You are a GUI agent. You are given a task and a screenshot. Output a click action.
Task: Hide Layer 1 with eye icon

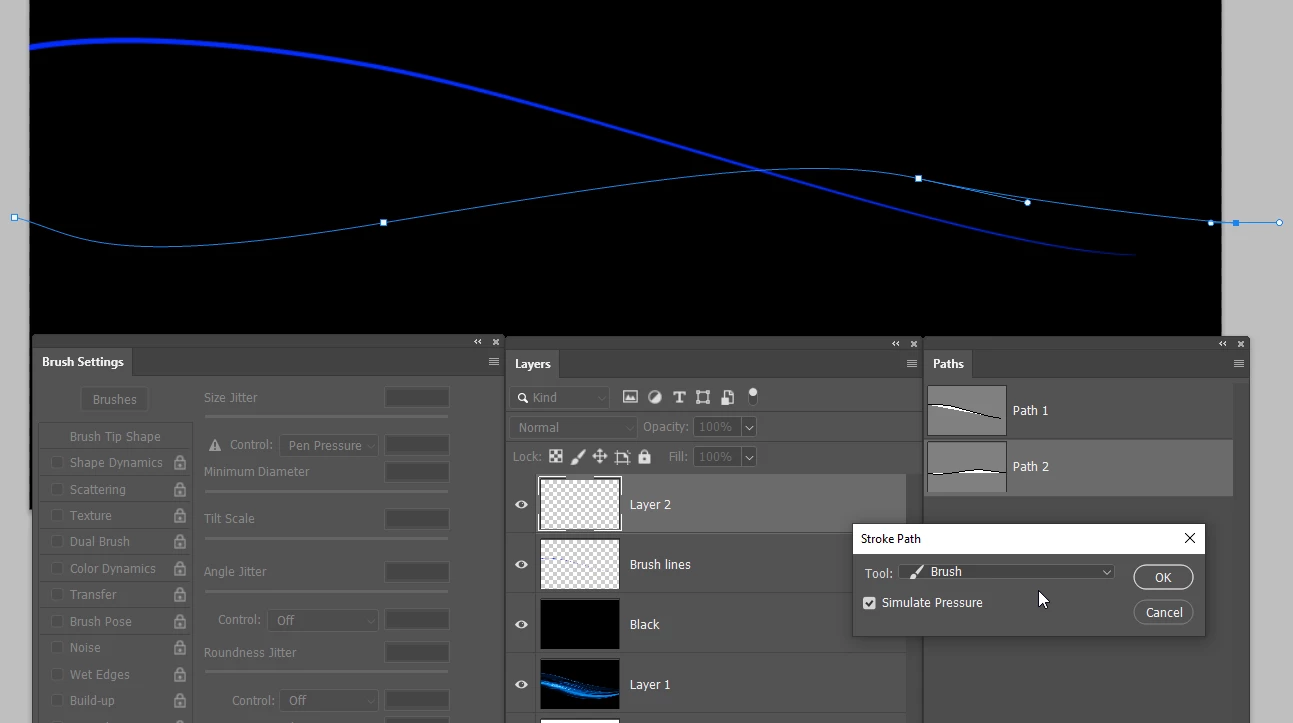coord(521,685)
